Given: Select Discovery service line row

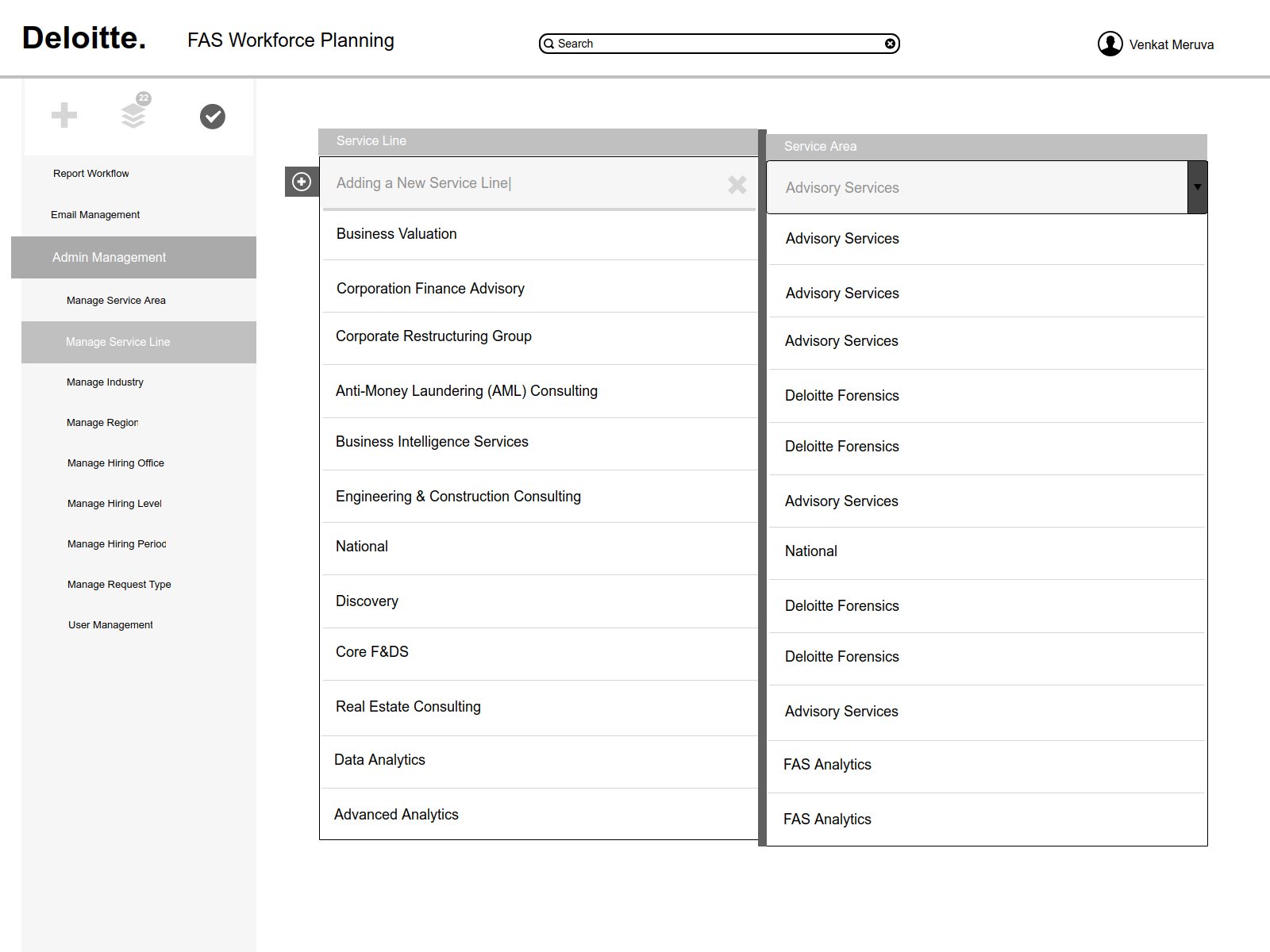Looking at the screenshot, I should [x=540, y=601].
